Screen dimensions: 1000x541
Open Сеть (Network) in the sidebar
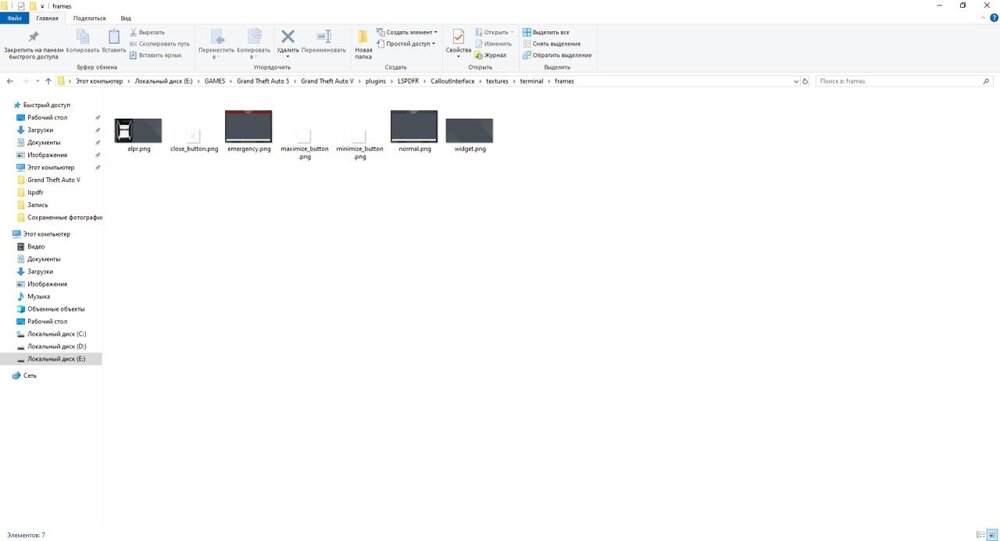(29, 376)
